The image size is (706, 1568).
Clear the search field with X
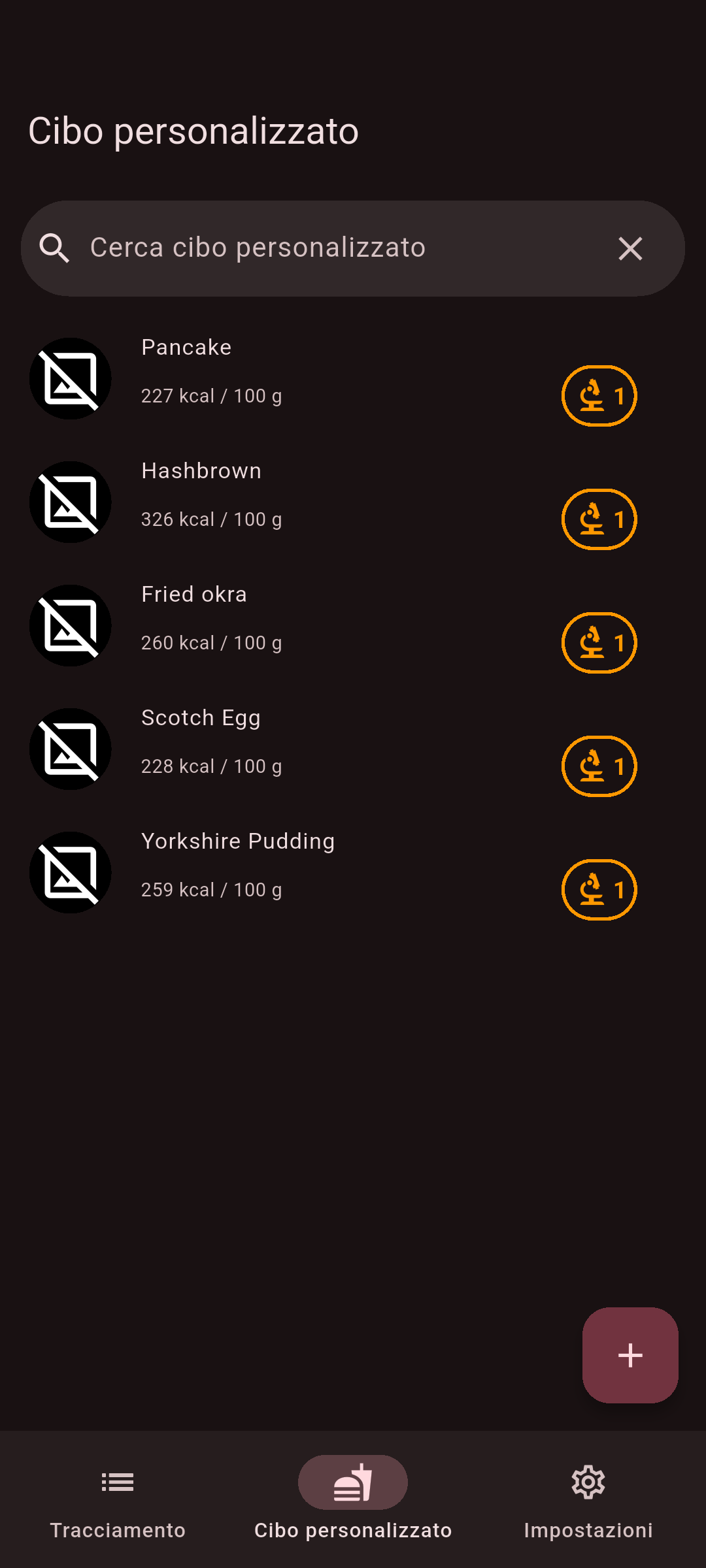pos(630,248)
